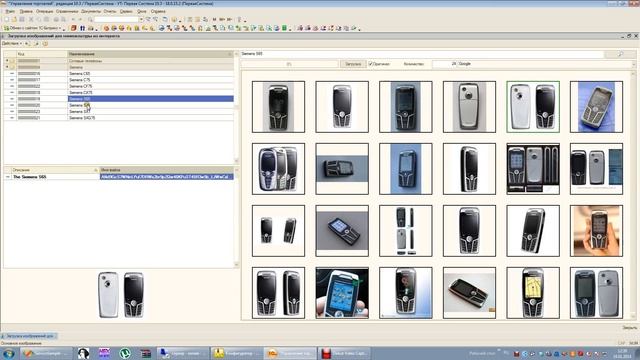The image size is (640, 360).
Task: Open the Файл menu
Action: tap(10, 11)
